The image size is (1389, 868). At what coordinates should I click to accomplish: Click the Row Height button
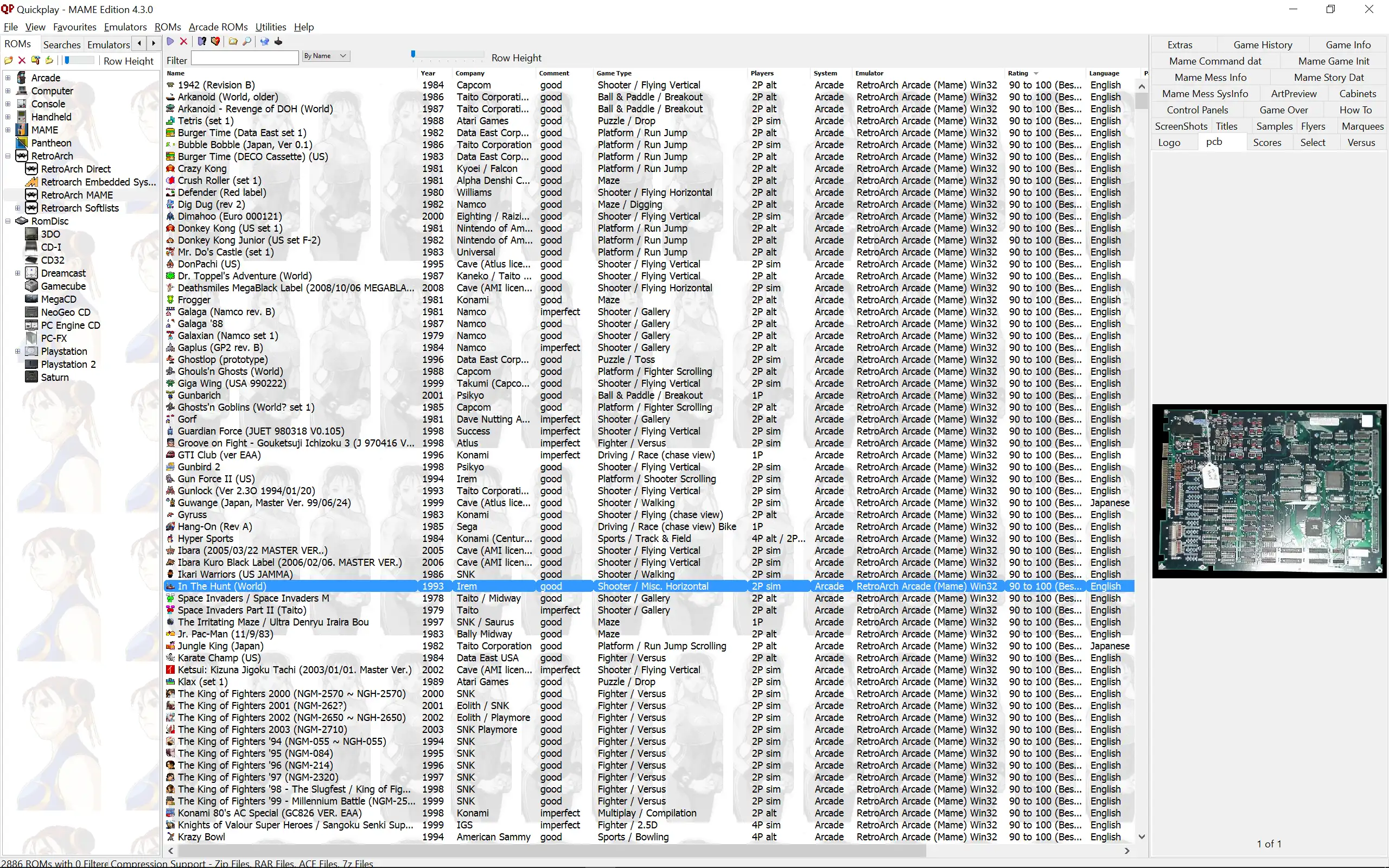128,61
